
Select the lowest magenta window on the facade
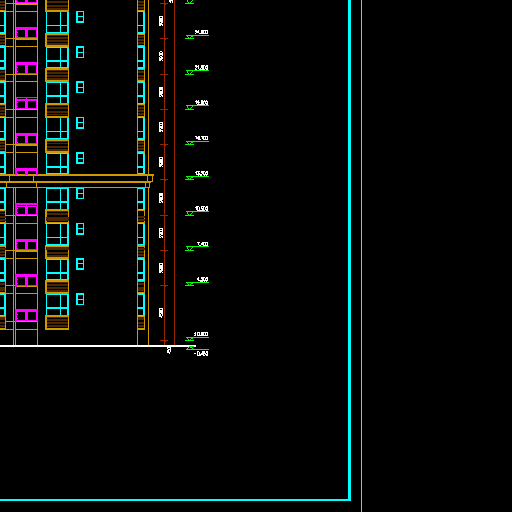(x=26, y=315)
